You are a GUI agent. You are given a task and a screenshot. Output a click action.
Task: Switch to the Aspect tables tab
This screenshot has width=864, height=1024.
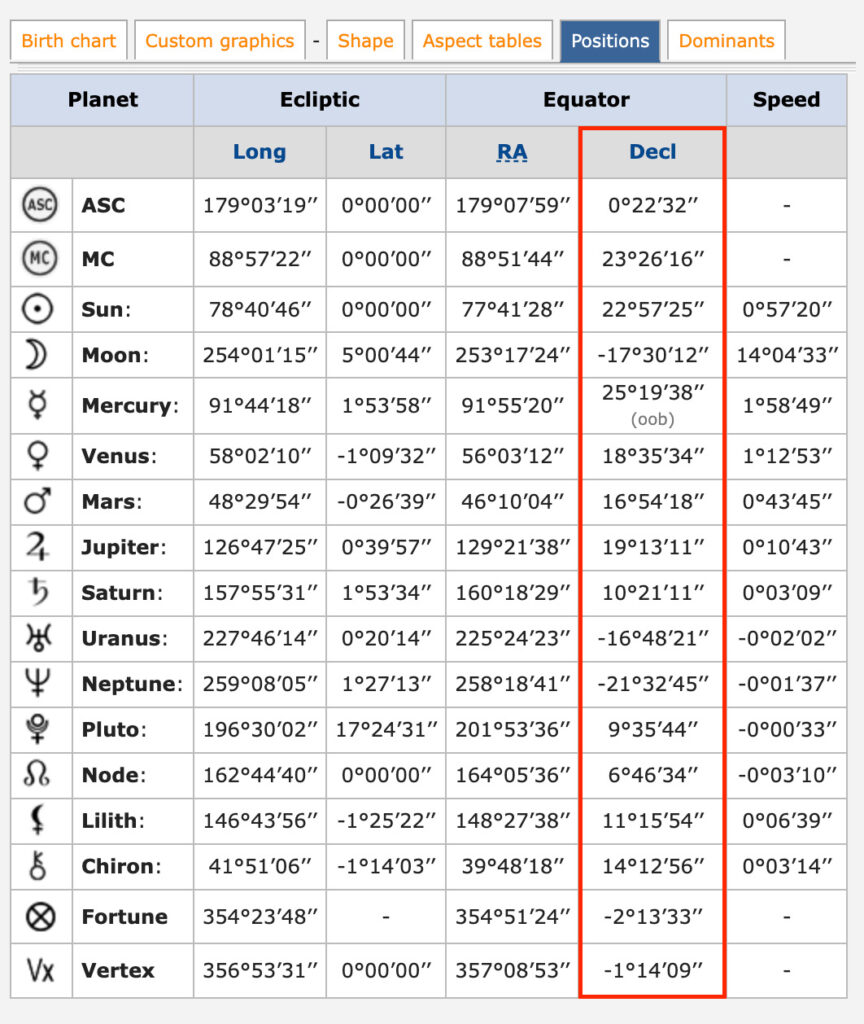(482, 40)
